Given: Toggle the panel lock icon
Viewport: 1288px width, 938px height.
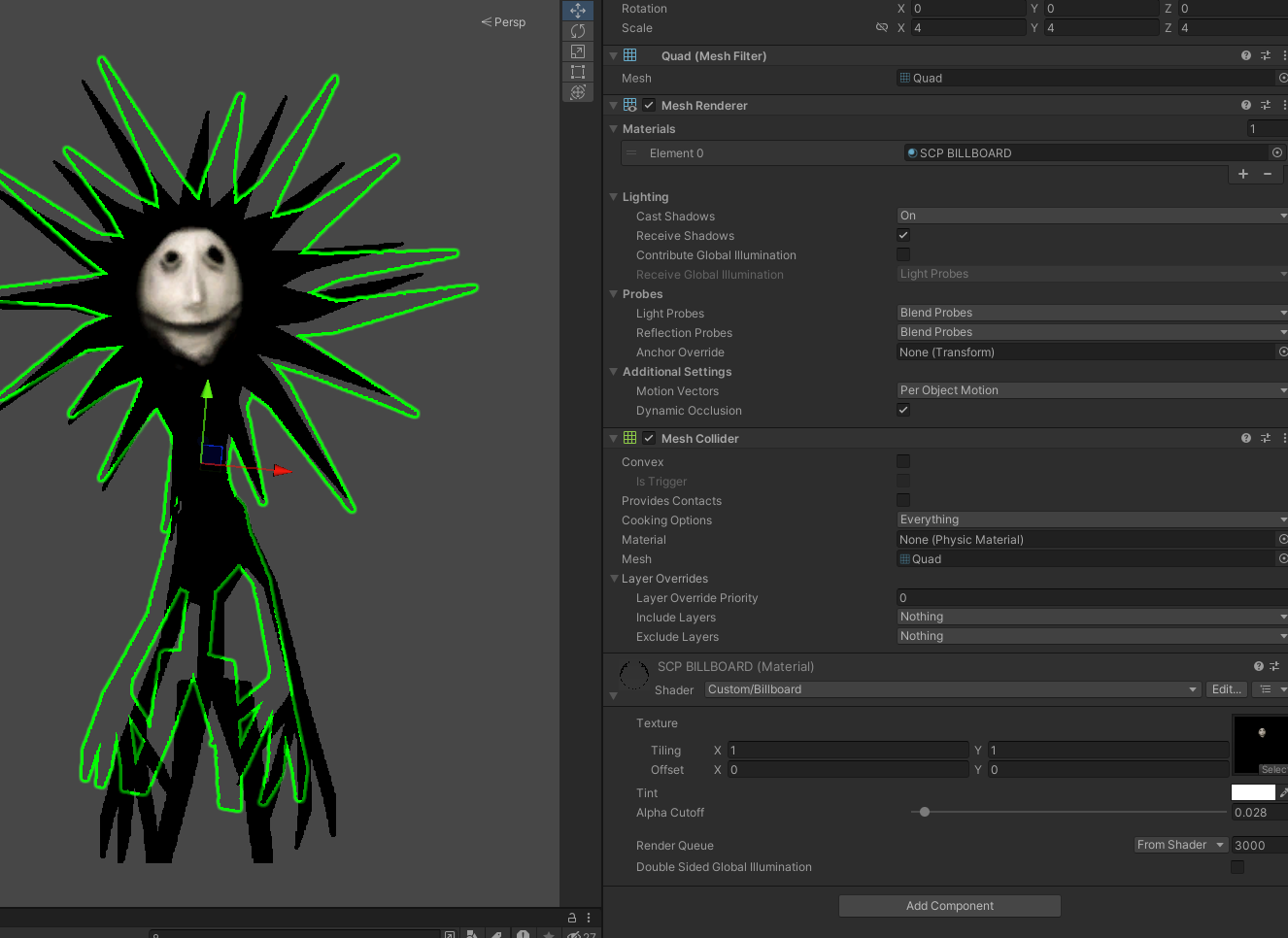Looking at the screenshot, I should (572, 918).
